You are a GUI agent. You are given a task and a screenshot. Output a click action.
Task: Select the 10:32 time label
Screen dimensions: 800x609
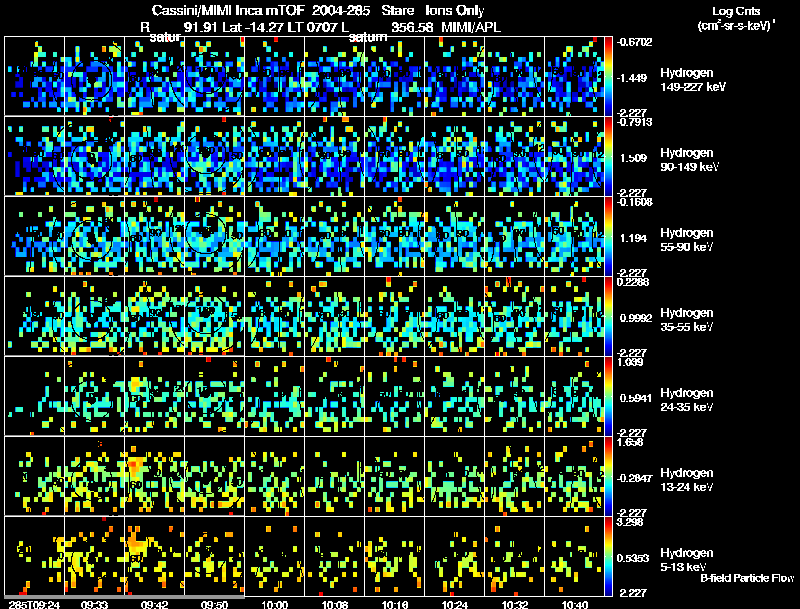[515, 604]
